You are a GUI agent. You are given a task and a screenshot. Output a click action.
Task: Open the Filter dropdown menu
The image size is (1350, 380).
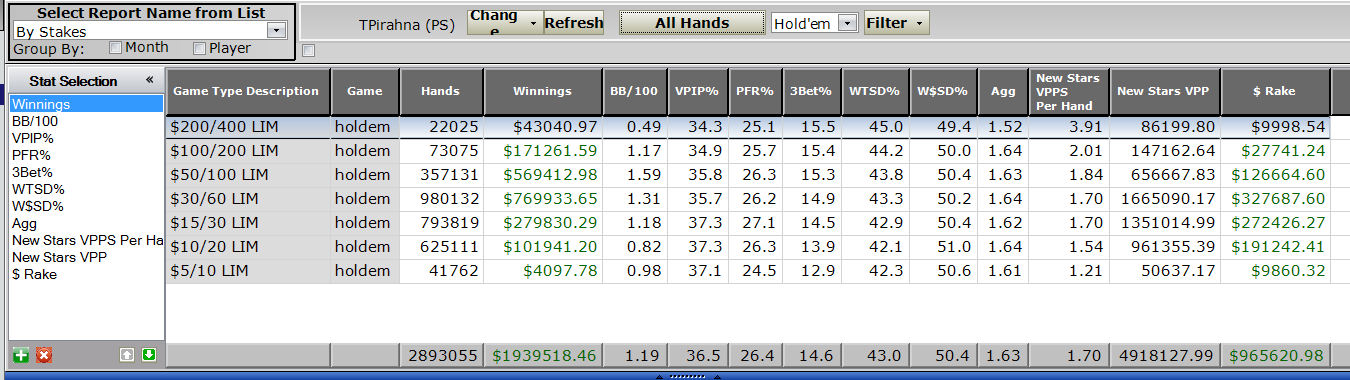click(x=897, y=23)
